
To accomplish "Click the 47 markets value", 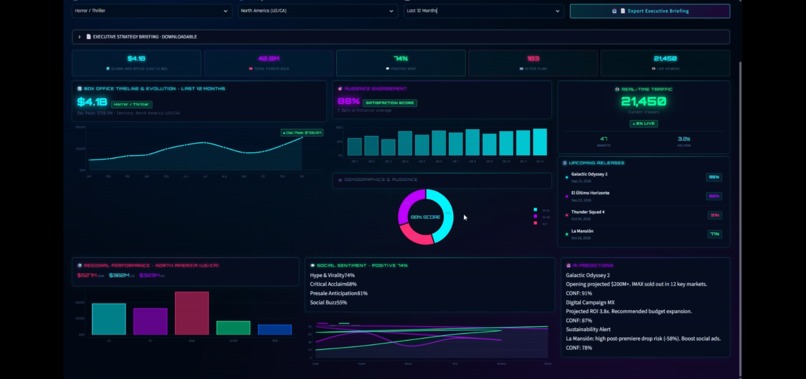I will coord(603,139).
